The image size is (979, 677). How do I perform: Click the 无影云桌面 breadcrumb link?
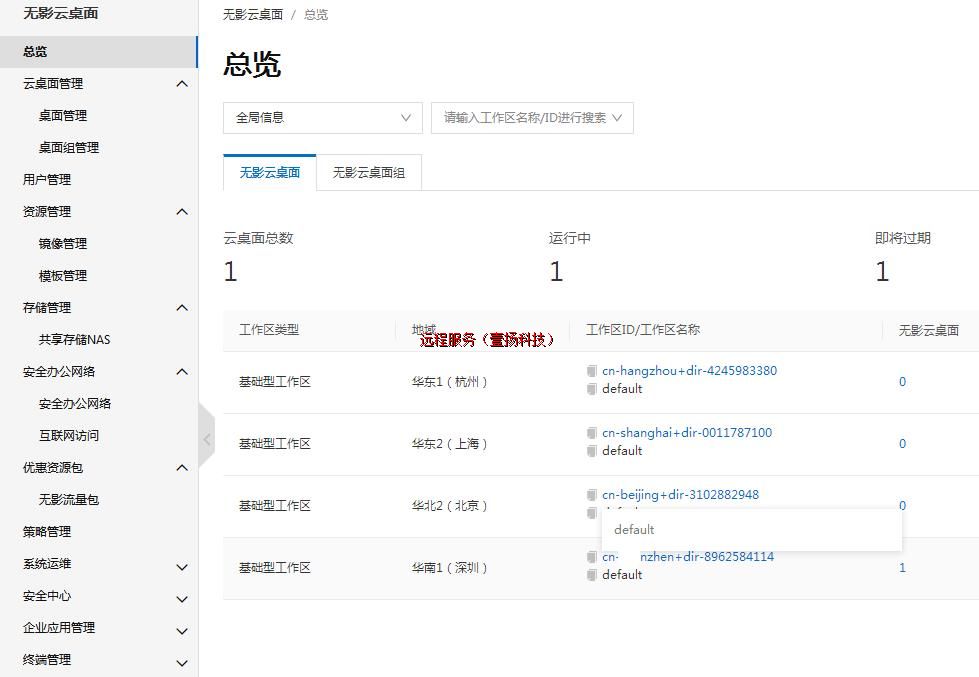pos(252,15)
